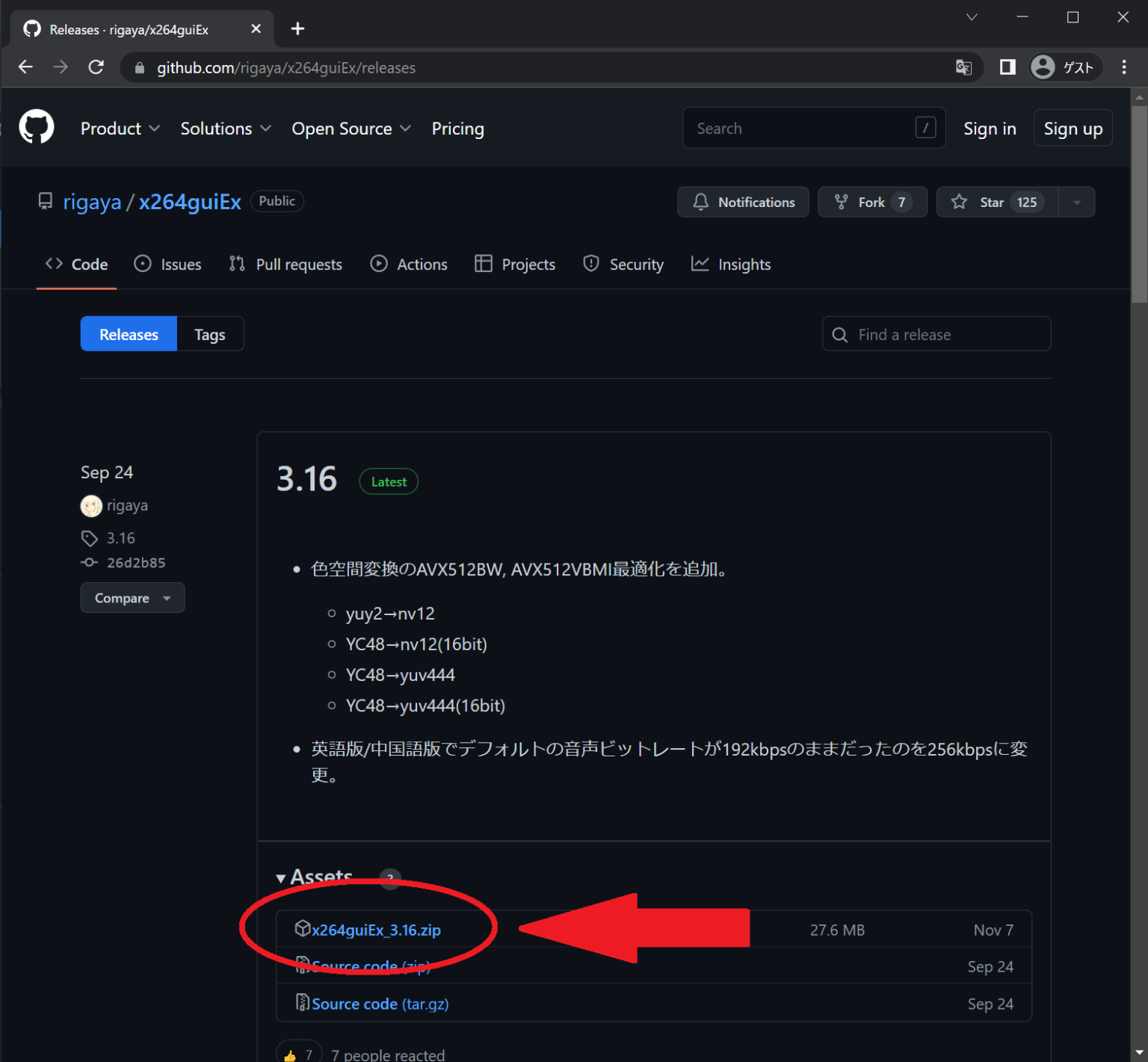1148x1062 pixels.
Task: Click the Find a release search field
Action: (936, 334)
